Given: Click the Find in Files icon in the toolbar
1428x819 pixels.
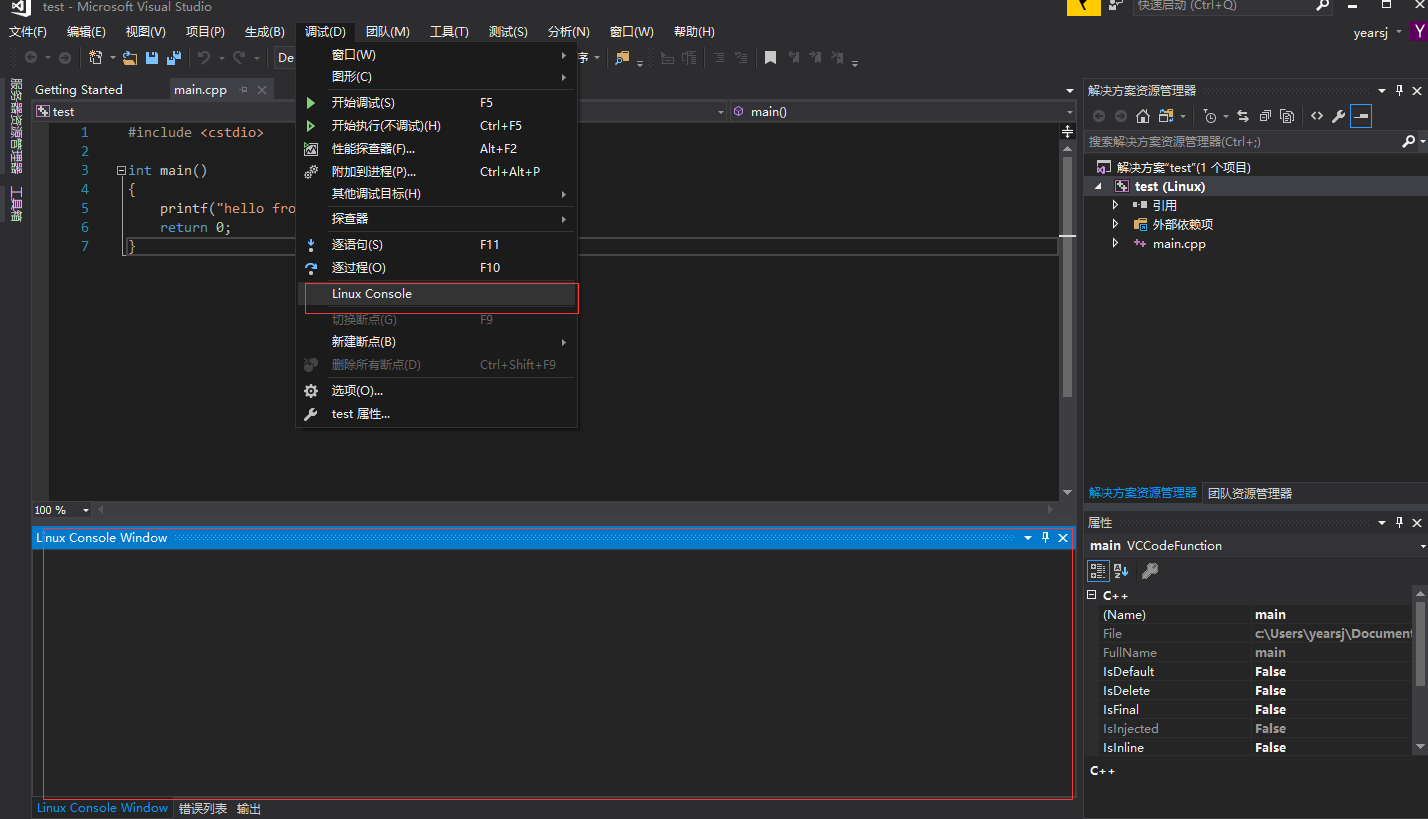Looking at the screenshot, I should (622, 58).
